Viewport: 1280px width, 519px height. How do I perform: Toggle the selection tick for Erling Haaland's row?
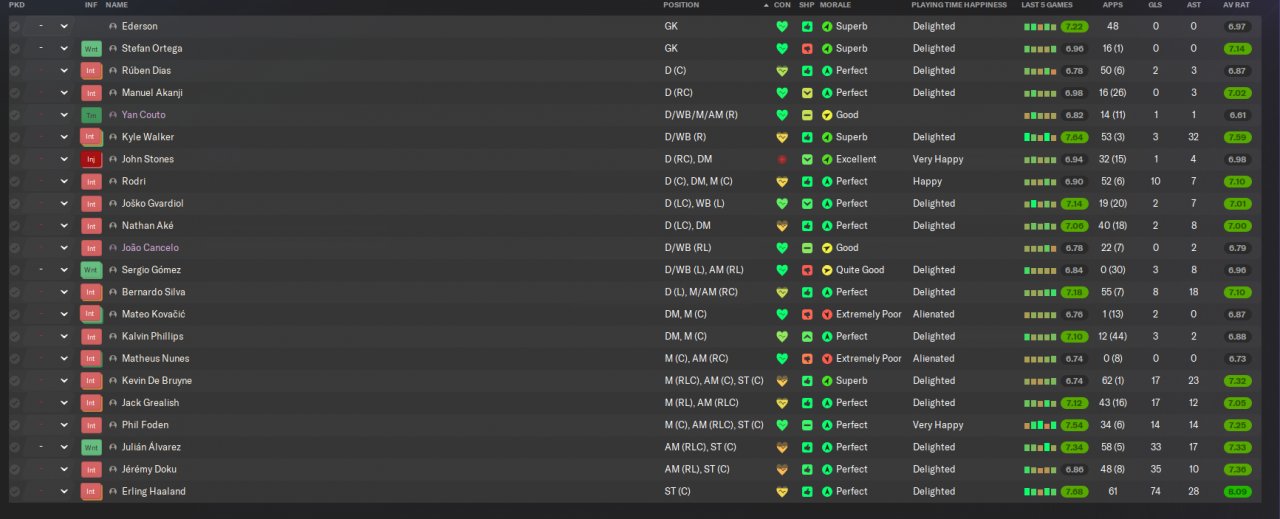pyautogui.click(x=14, y=491)
